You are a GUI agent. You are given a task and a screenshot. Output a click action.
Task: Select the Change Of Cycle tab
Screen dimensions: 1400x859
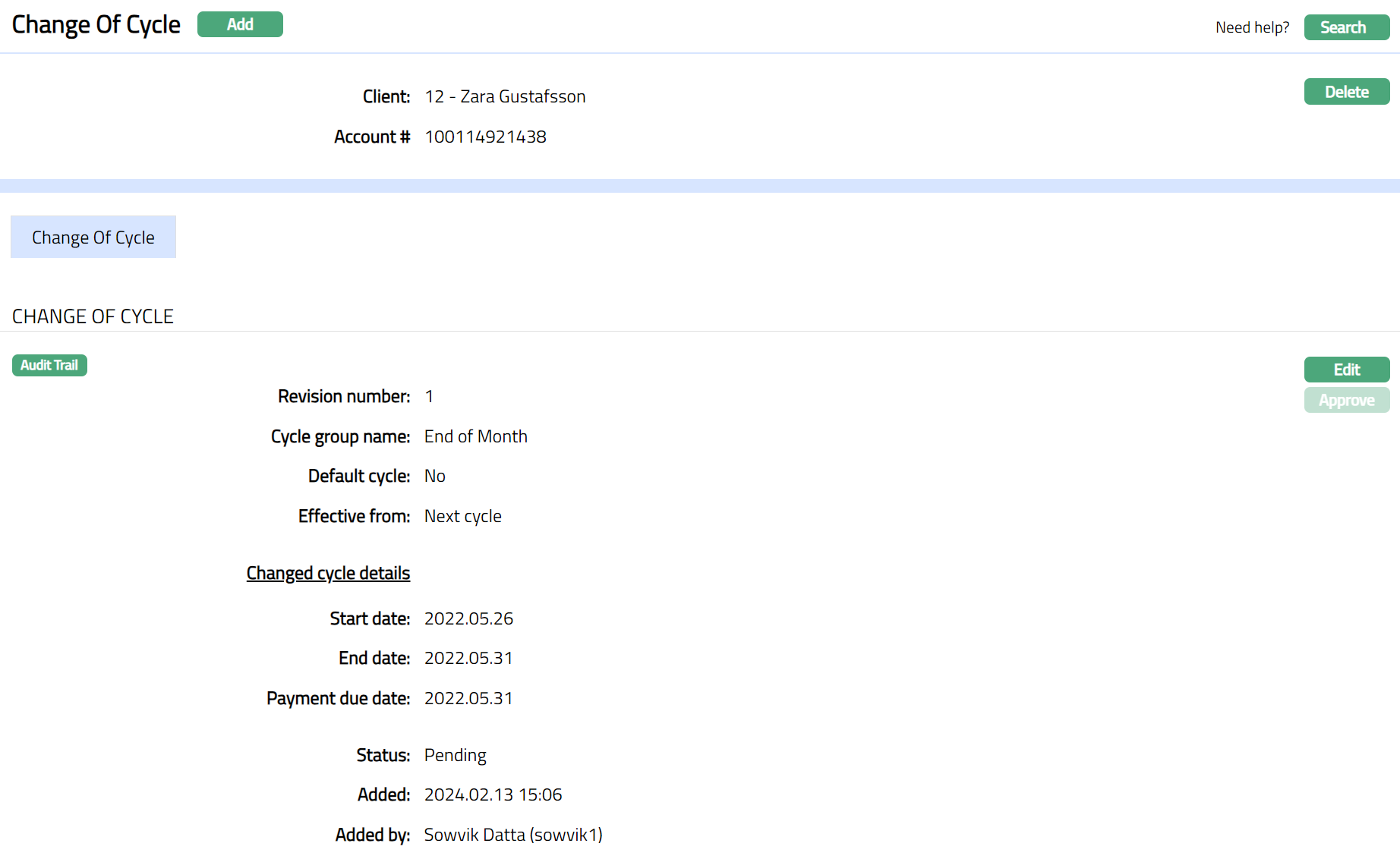pyautogui.click(x=93, y=238)
